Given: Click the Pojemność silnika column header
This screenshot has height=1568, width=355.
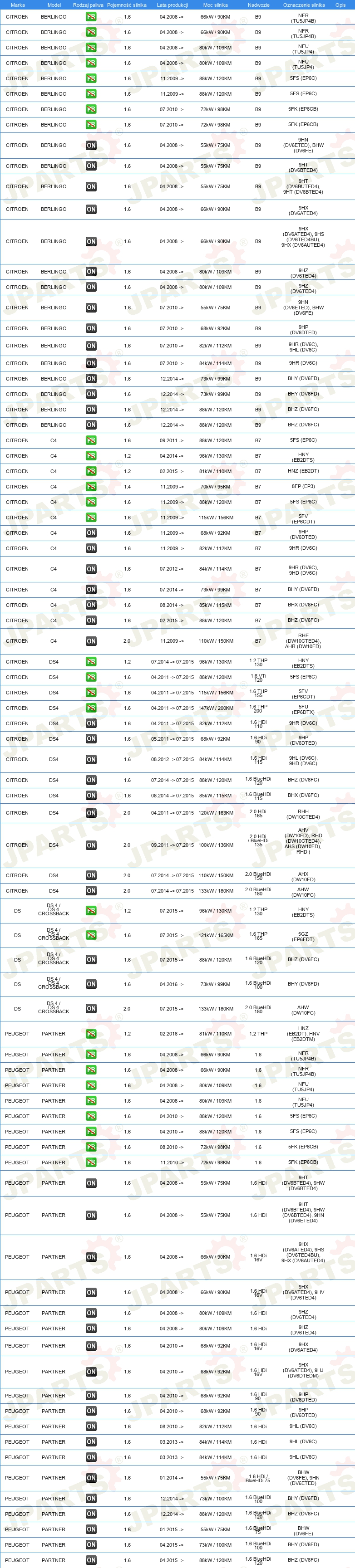Looking at the screenshot, I should (x=127, y=5).
